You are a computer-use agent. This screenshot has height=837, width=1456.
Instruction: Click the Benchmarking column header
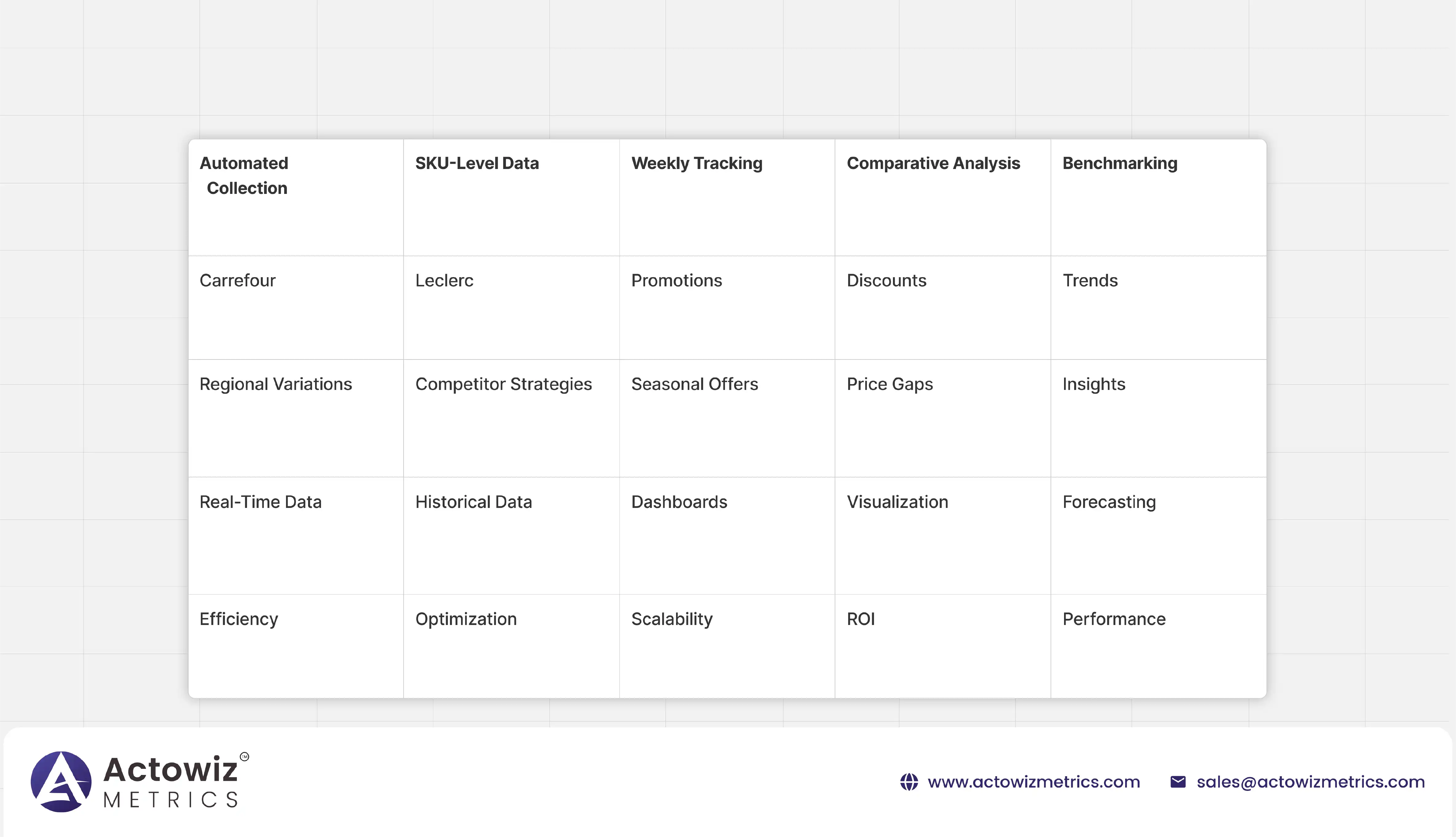(1119, 163)
